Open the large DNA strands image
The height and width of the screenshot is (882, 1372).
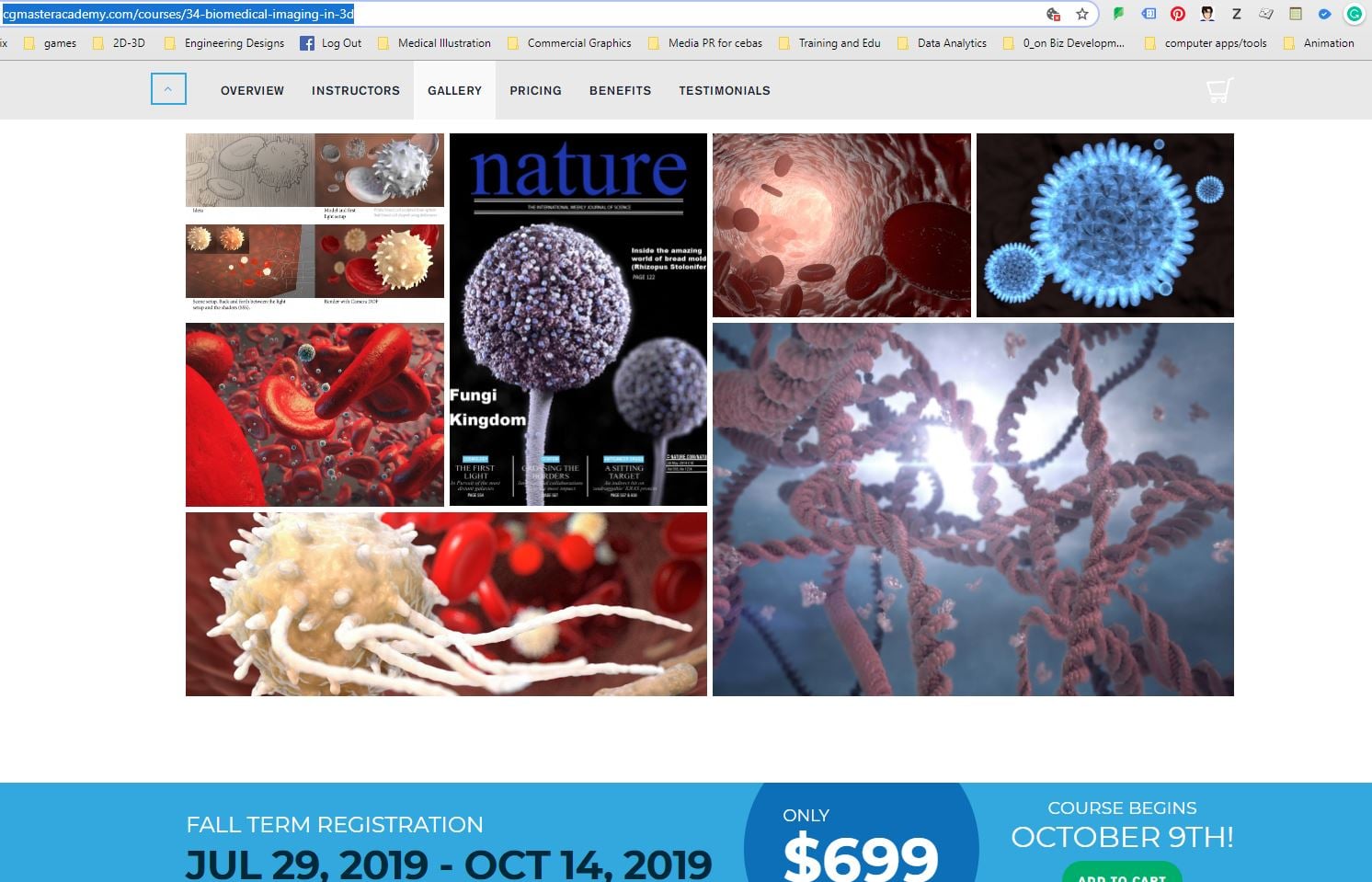pos(973,510)
